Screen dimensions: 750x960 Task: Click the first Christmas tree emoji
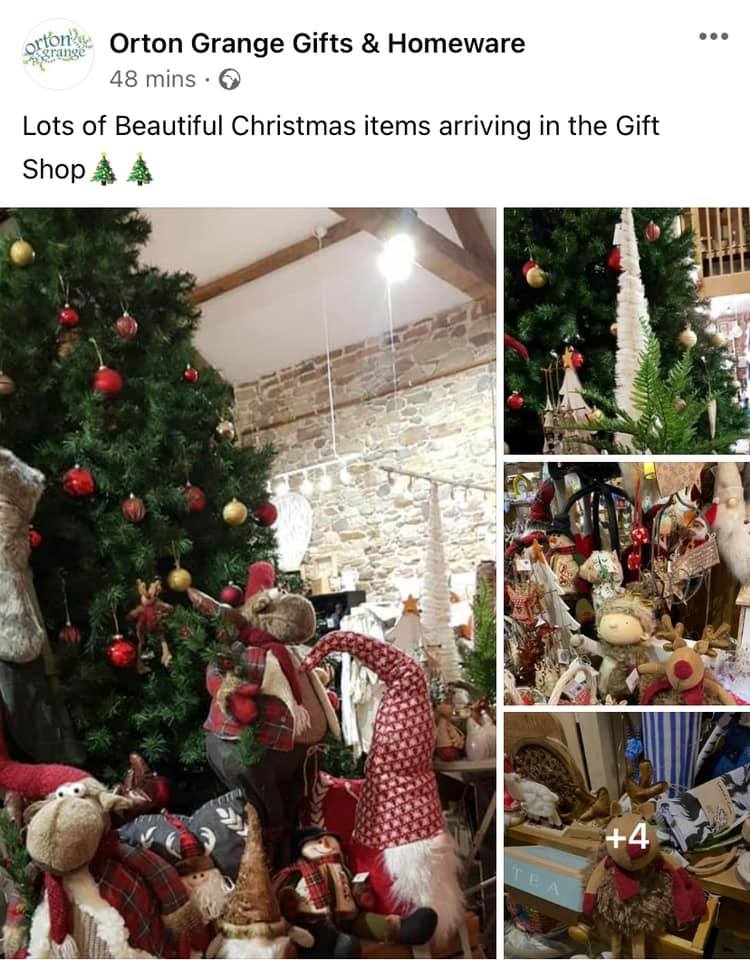103,169
